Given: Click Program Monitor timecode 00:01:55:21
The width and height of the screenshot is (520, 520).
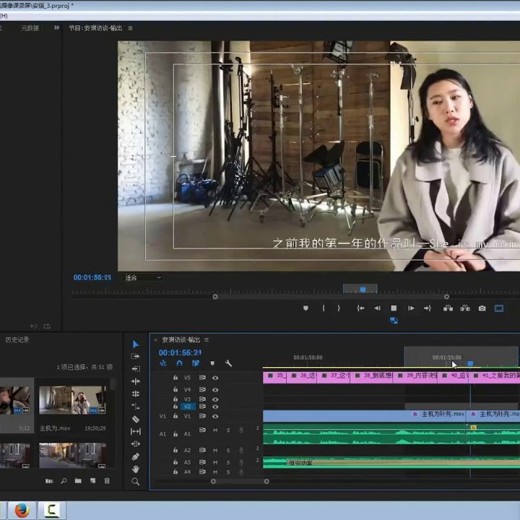Looking at the screenshot, I should [x=92, y=277].
